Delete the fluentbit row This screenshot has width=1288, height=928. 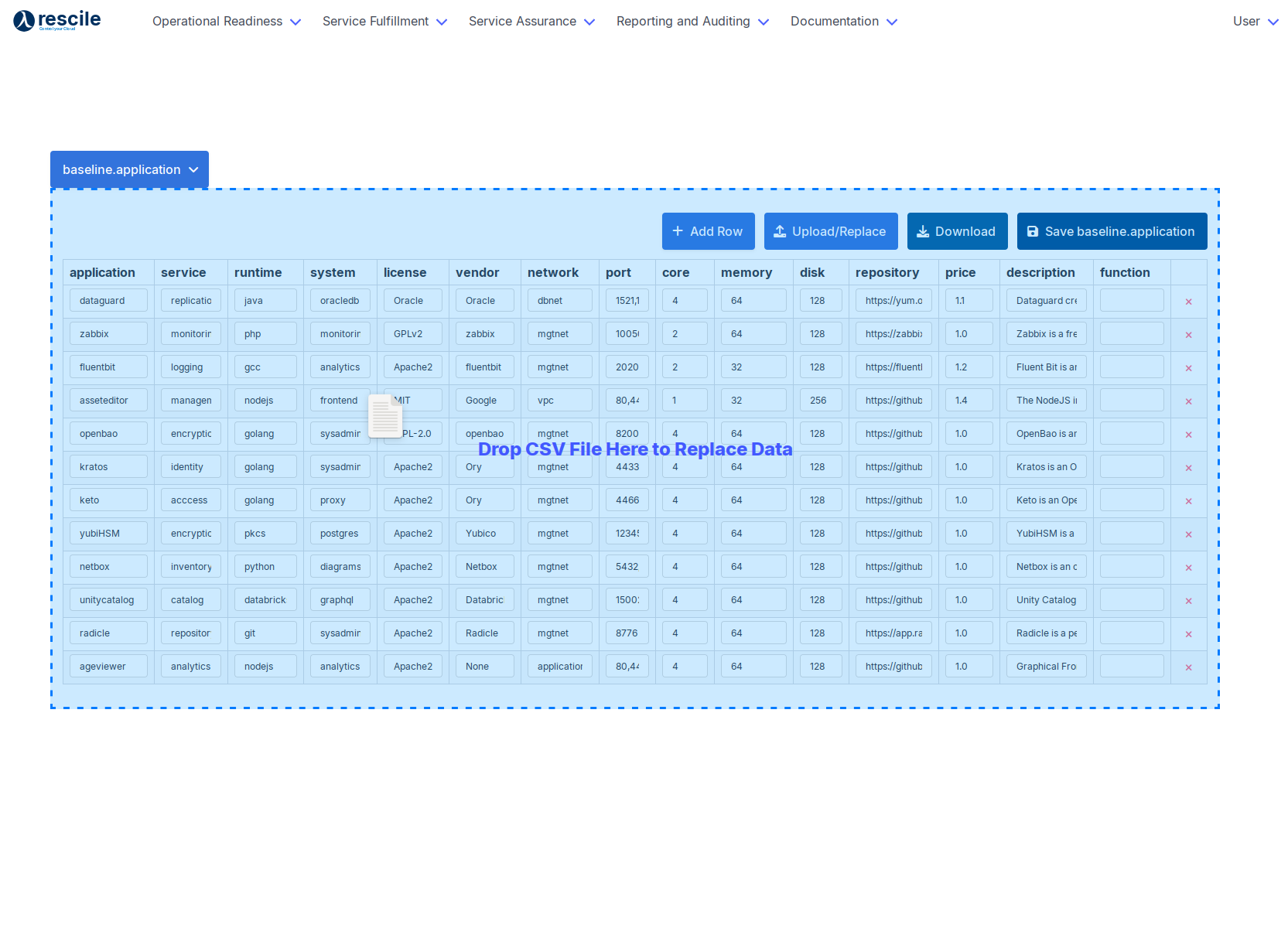[1188, 368]
